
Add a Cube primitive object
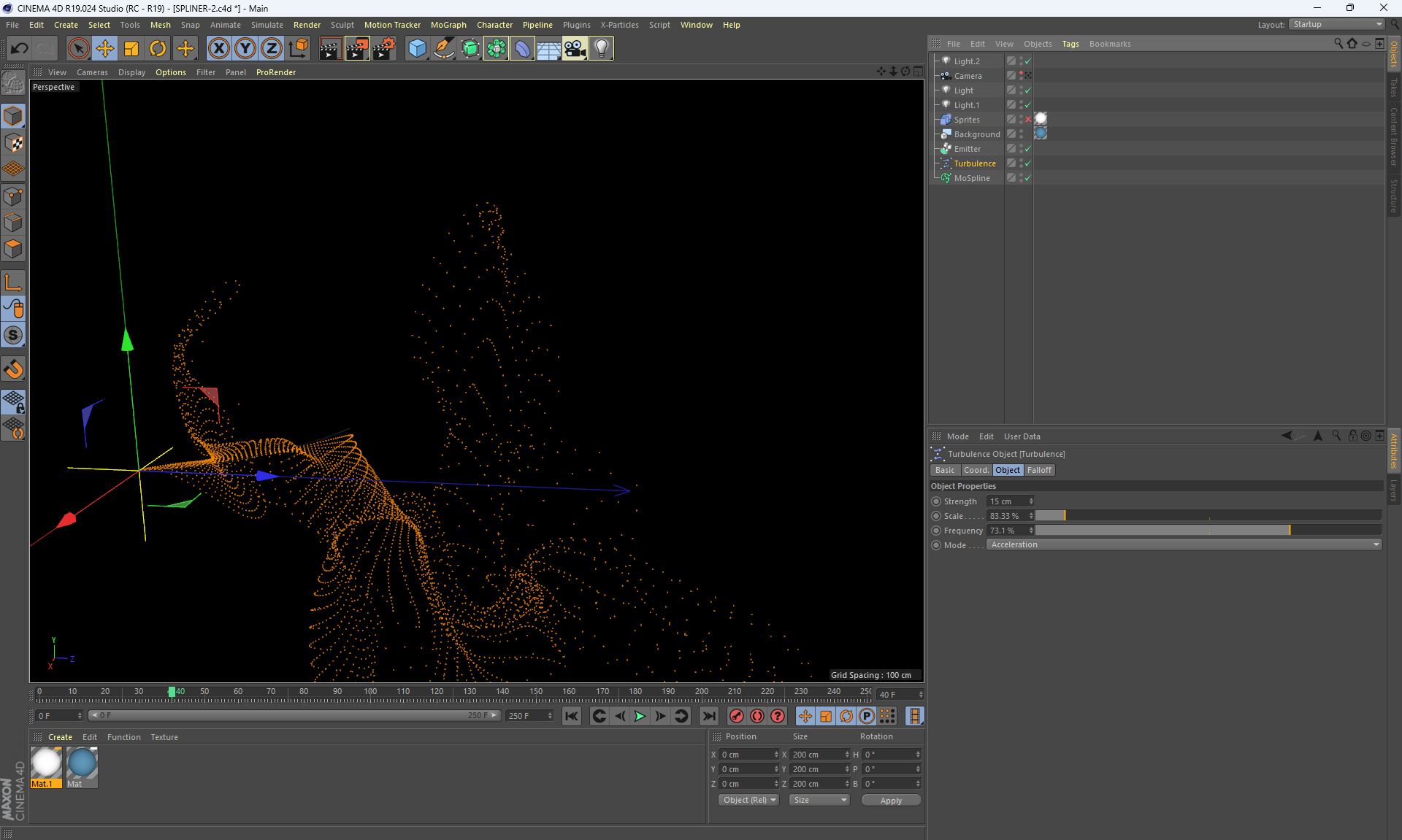(417, 49)
